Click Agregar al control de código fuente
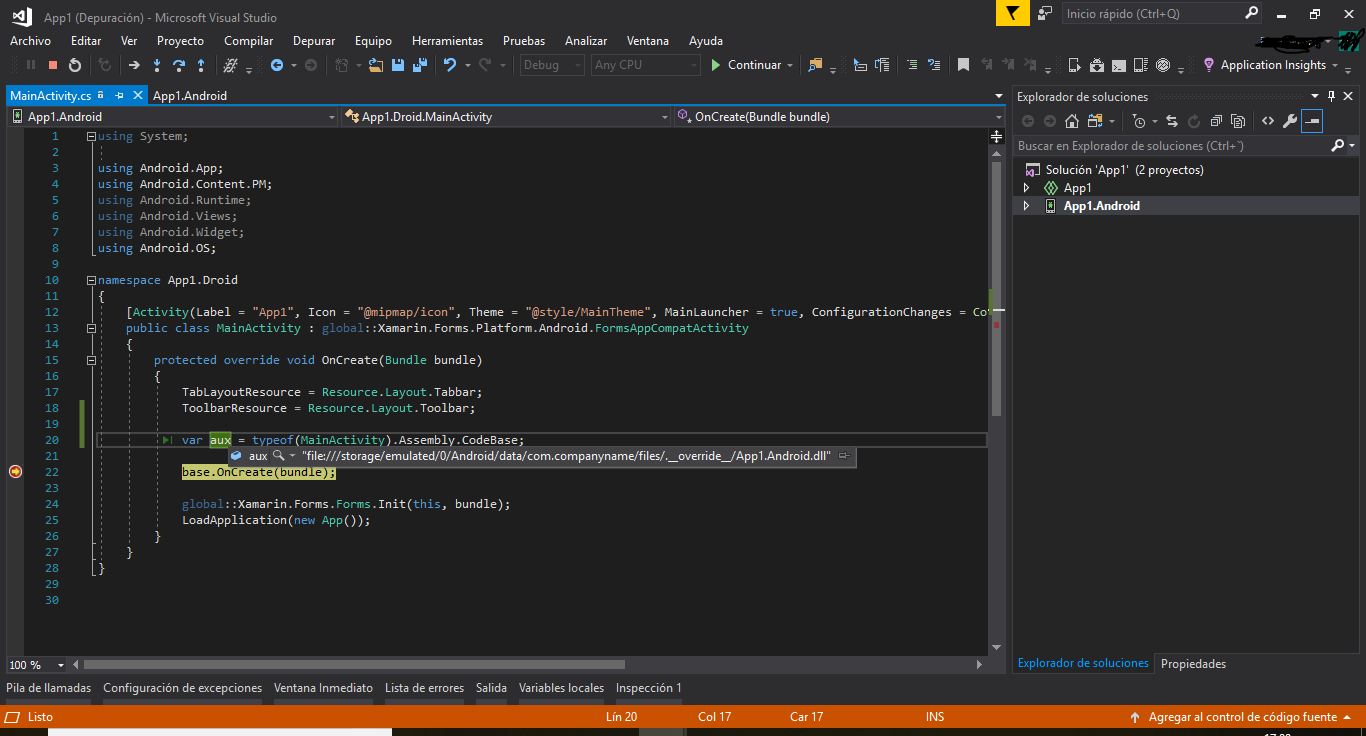Image resolution: width=1366 pixels, height=736 pixels. coord(1245,716)
